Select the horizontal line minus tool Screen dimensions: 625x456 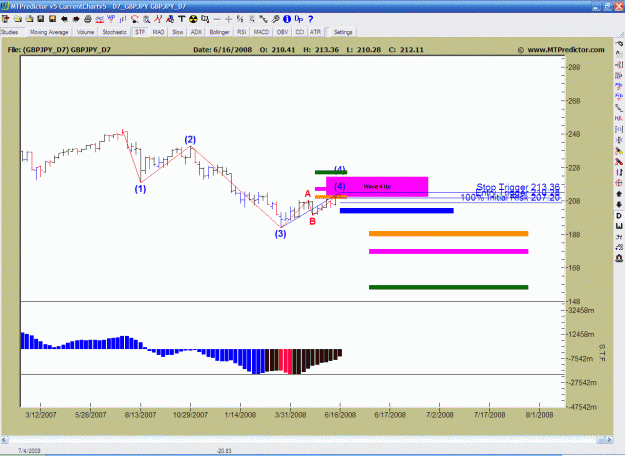(217, 19)
